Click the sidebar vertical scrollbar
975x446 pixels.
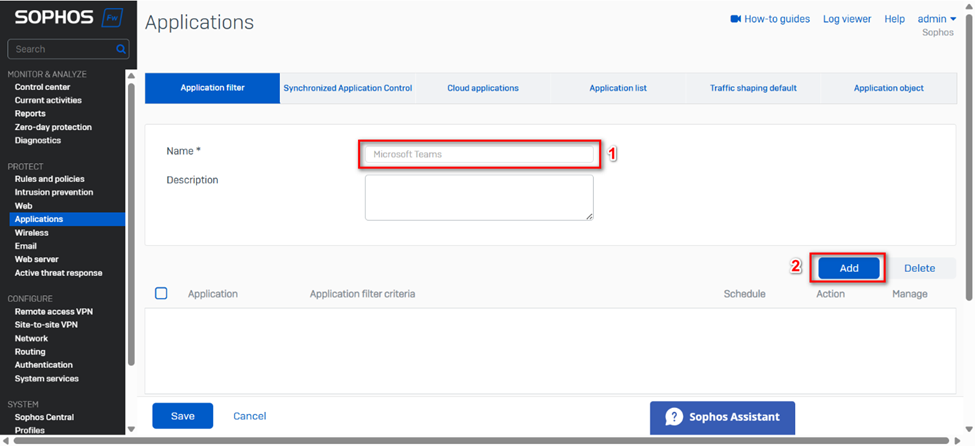pyautogui.click(x=130, y=220)
